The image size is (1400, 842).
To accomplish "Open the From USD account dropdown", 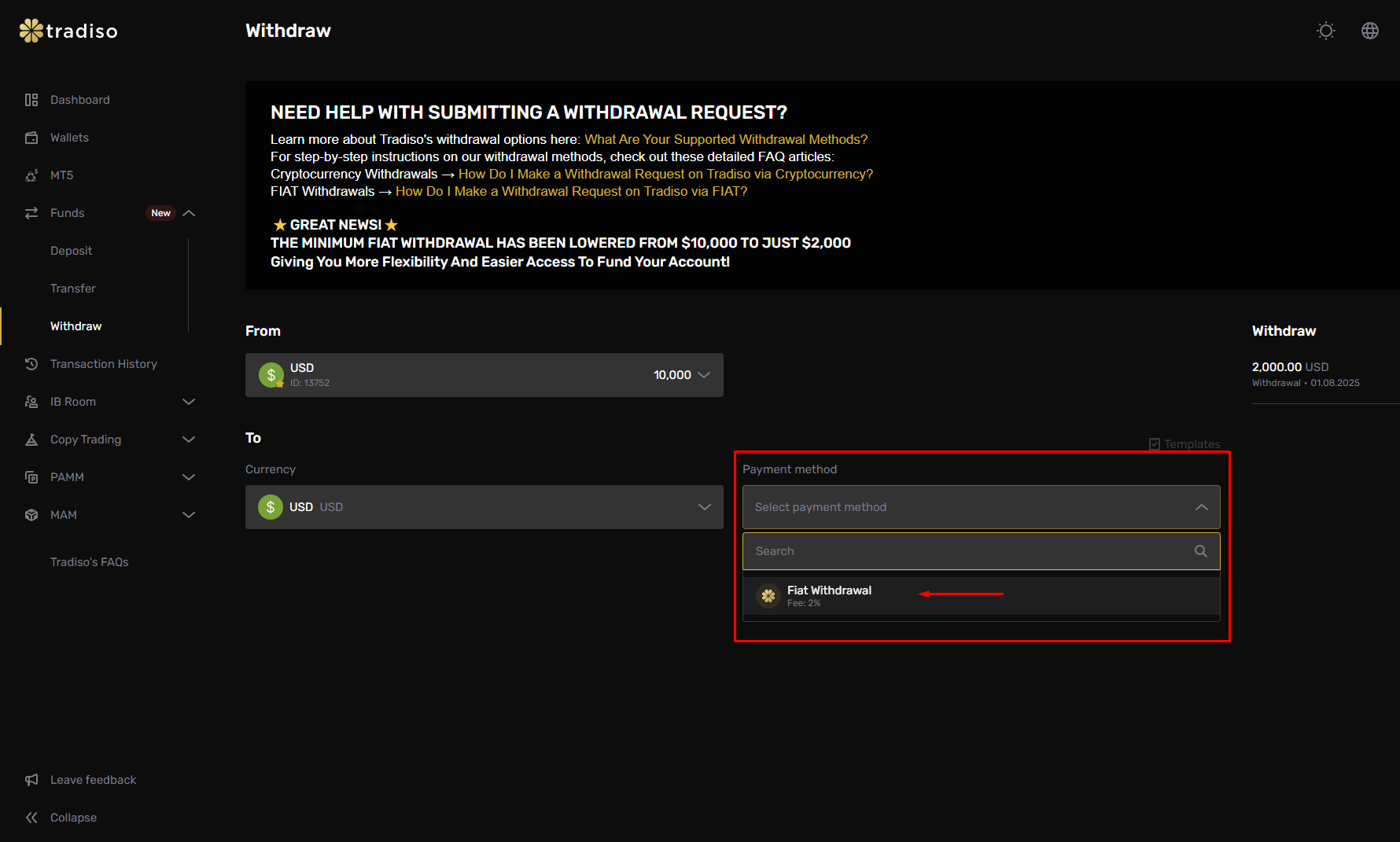I will (484, 375).
